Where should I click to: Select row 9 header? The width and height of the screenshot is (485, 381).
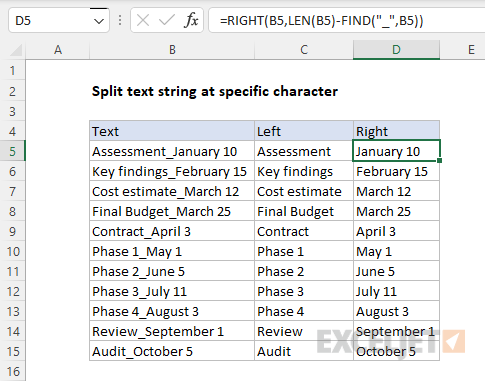[13, 231]
